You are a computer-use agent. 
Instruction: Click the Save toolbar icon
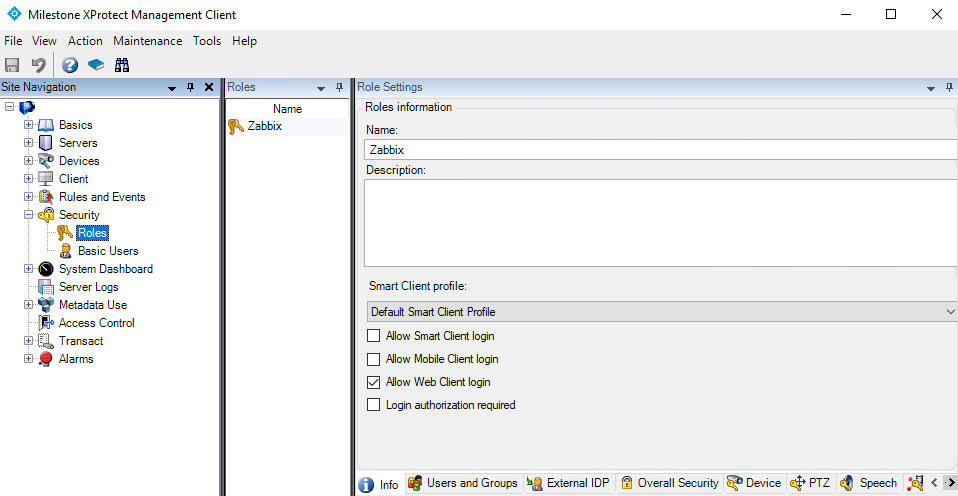click(x=12, y=65)
